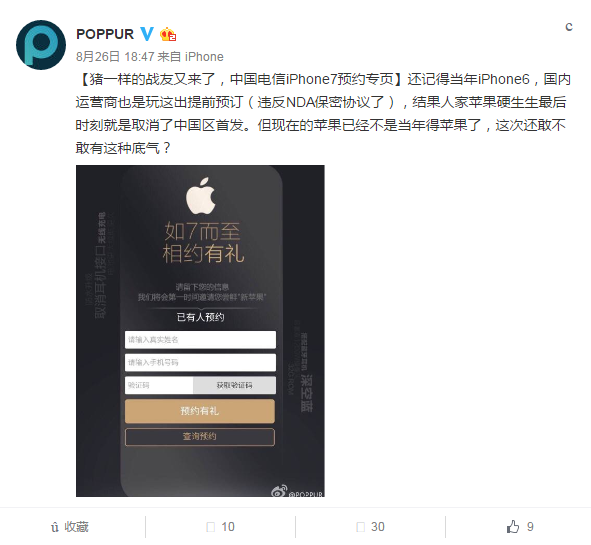Click the comment icon with count 30
591x545 pixels.
pyautogui.click(x=361, y=527)
